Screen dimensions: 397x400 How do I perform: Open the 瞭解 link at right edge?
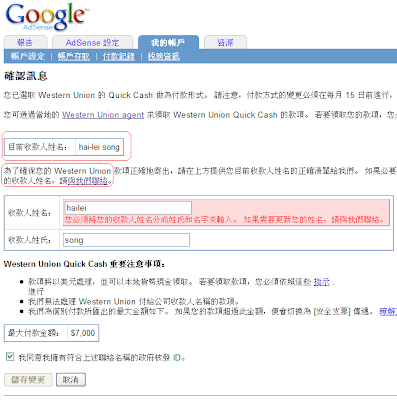point(388,312)
